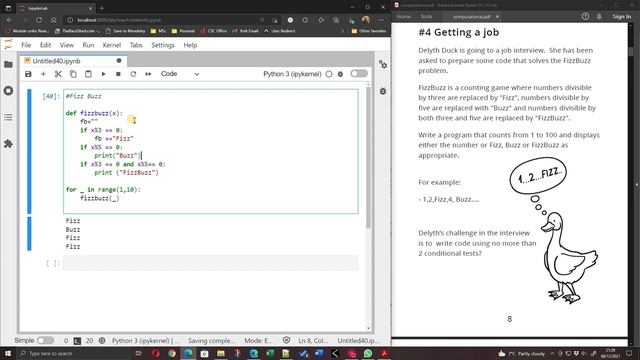
Task: Open the browser profile avatar
Action: pos(366,20)
